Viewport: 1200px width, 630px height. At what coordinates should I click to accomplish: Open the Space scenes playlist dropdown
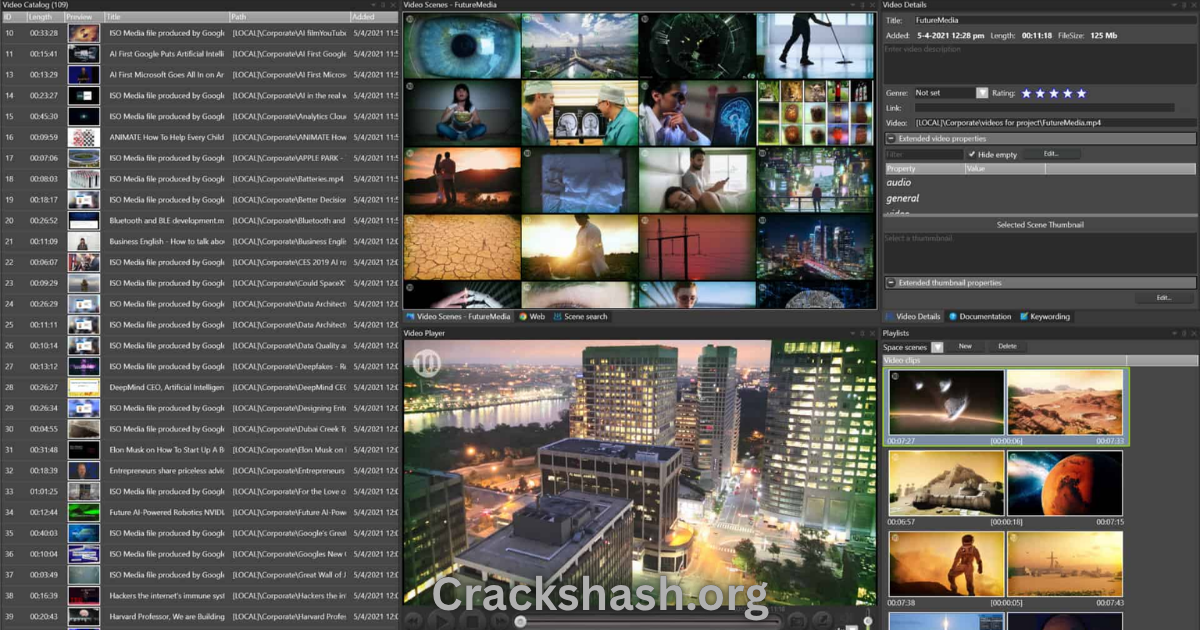pyautogui.click(x=937, y=347)
